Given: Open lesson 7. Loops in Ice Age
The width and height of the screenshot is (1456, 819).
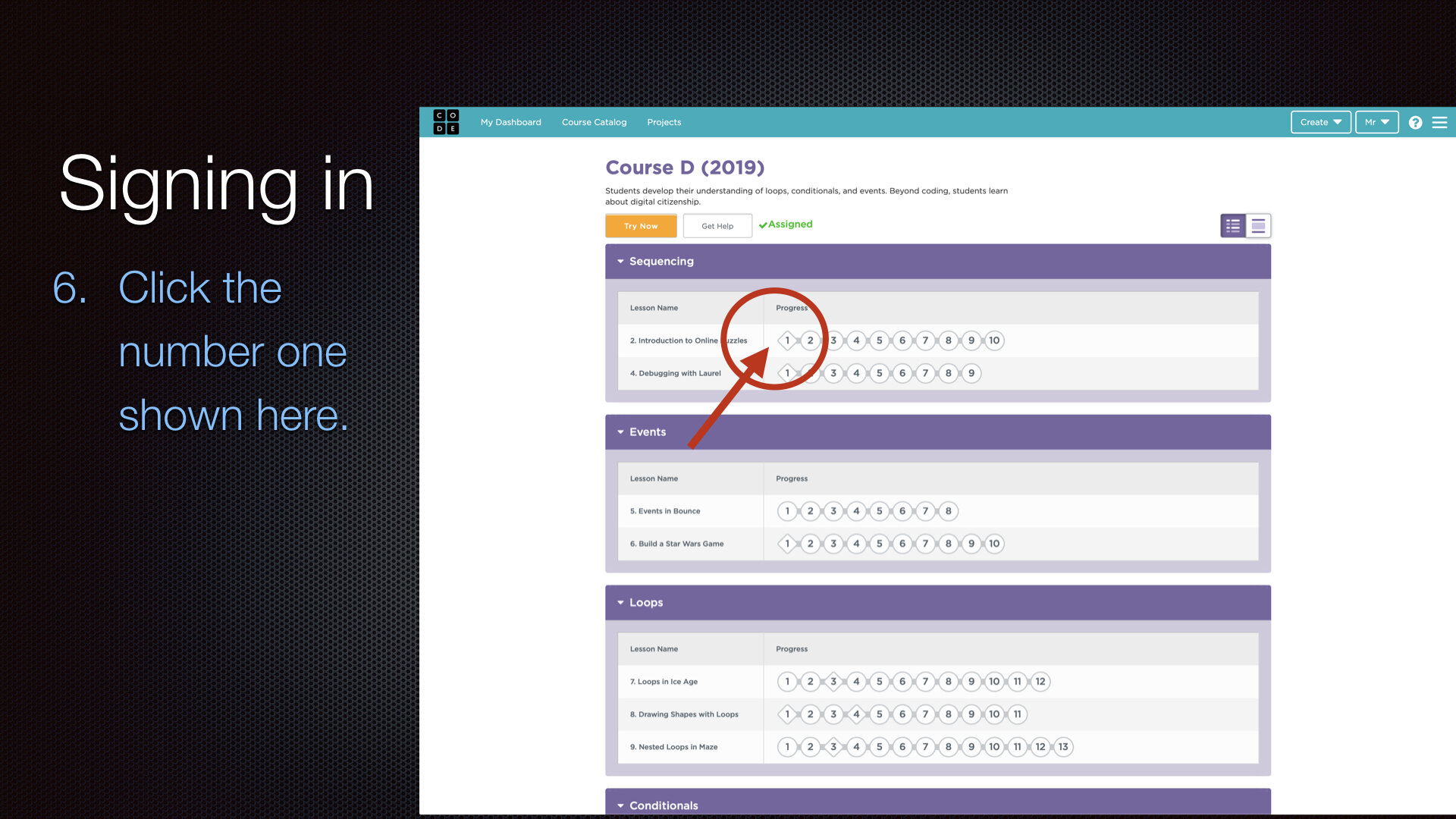Looking at the screenshot, I should point(664,682).
